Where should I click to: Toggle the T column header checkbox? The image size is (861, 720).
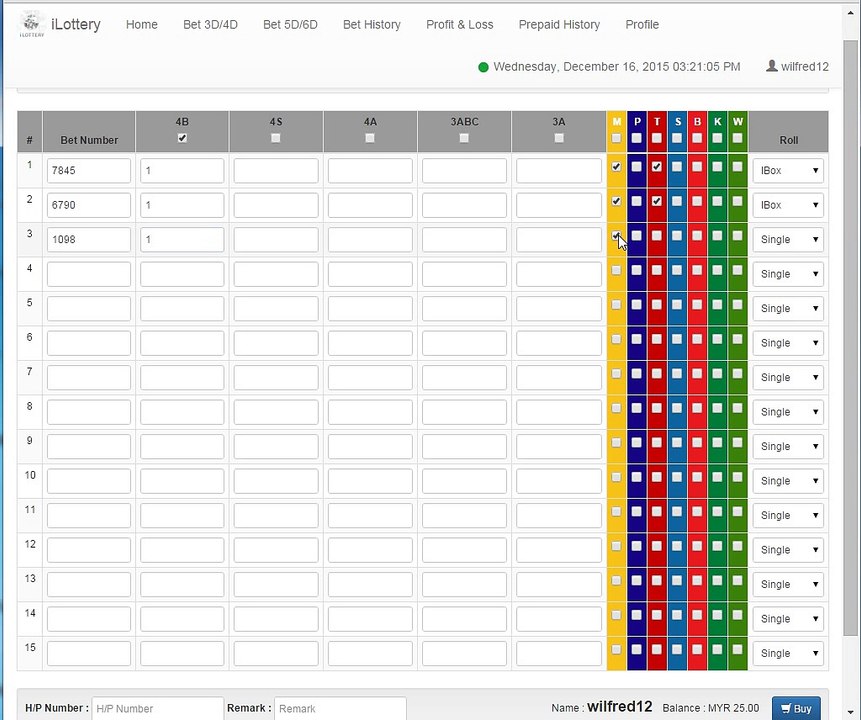[x=657, y=138]
